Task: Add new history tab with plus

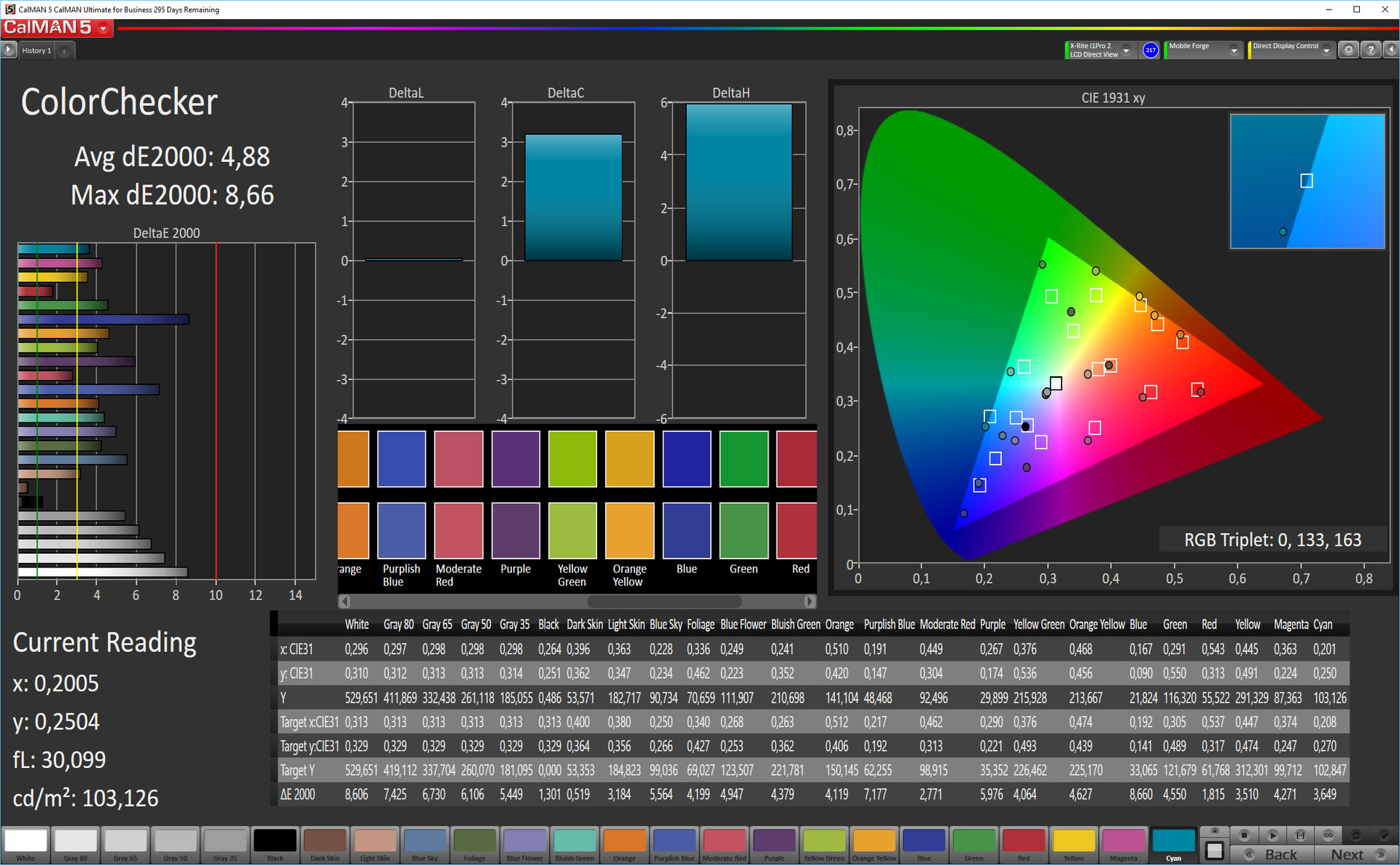Action: (x=65, y=50)
